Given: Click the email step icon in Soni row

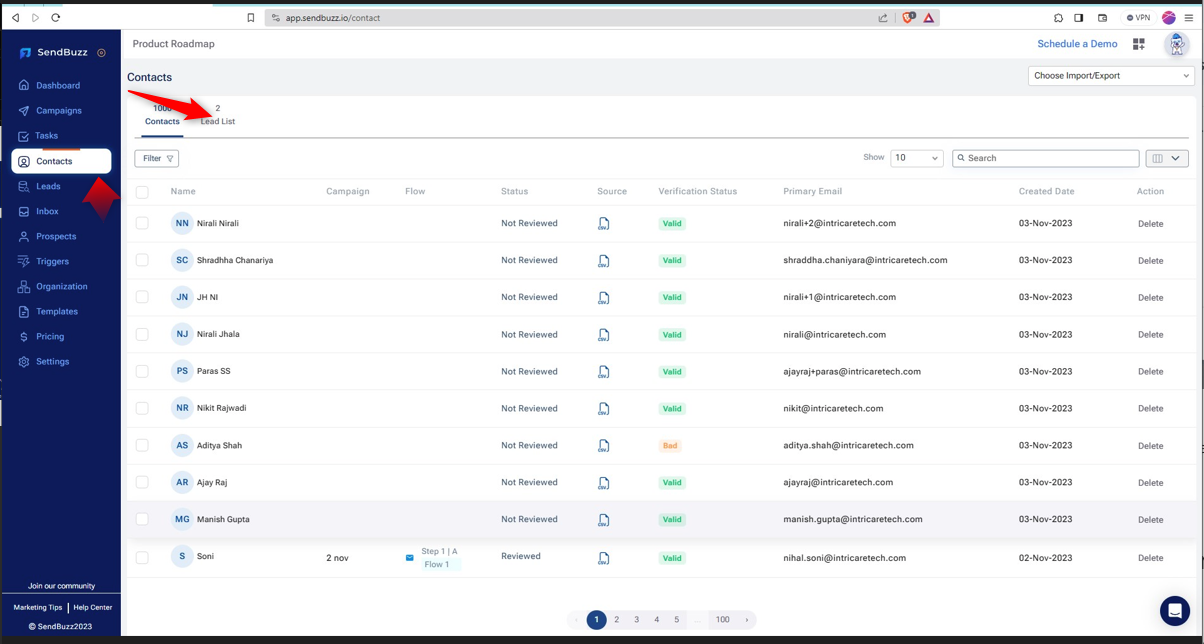Looking at the screenshot, I should (x=409, y=558).
